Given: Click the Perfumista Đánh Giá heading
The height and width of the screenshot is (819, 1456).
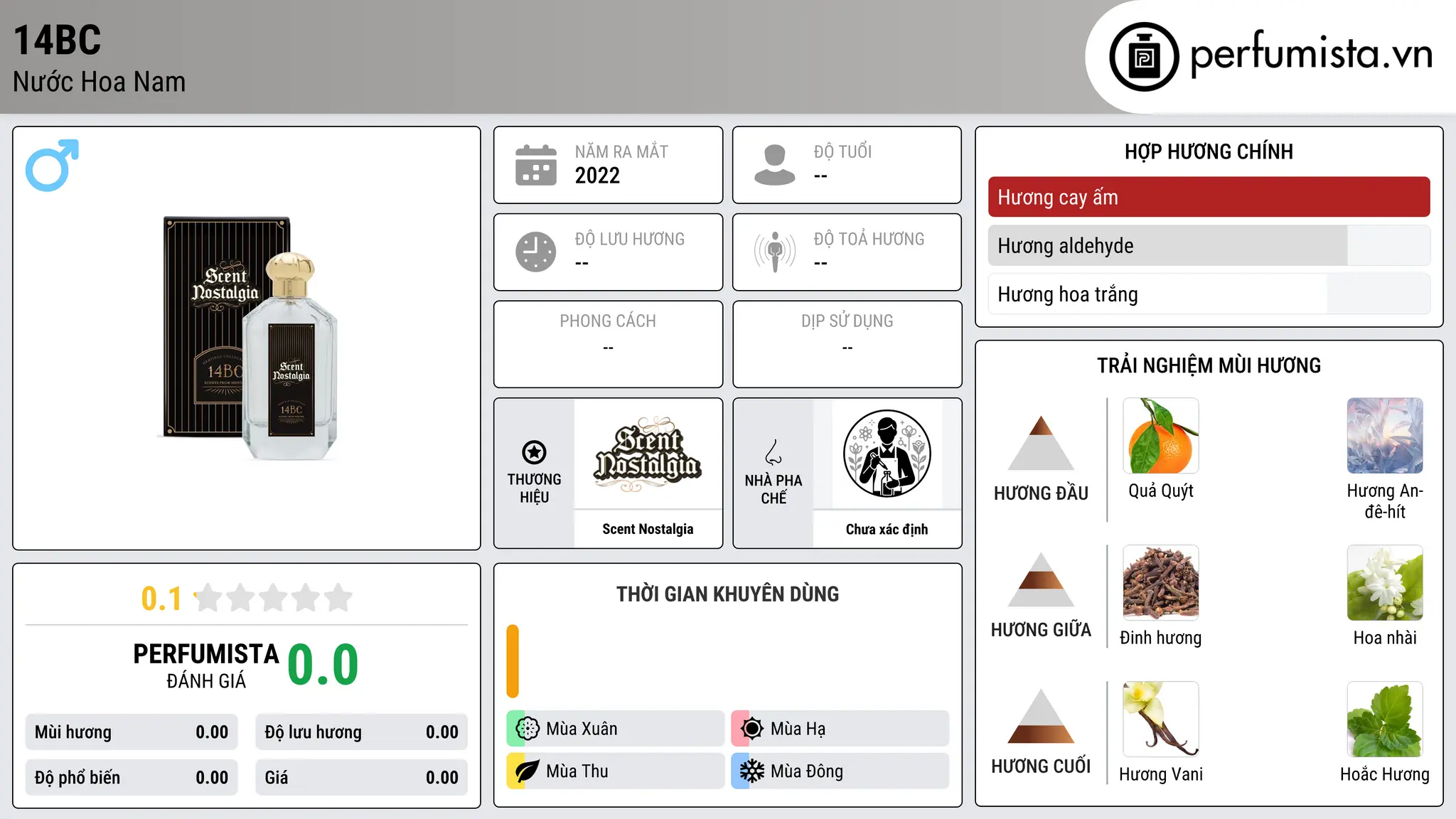Looking at the screenshot, I should click(x=206, y=665).
